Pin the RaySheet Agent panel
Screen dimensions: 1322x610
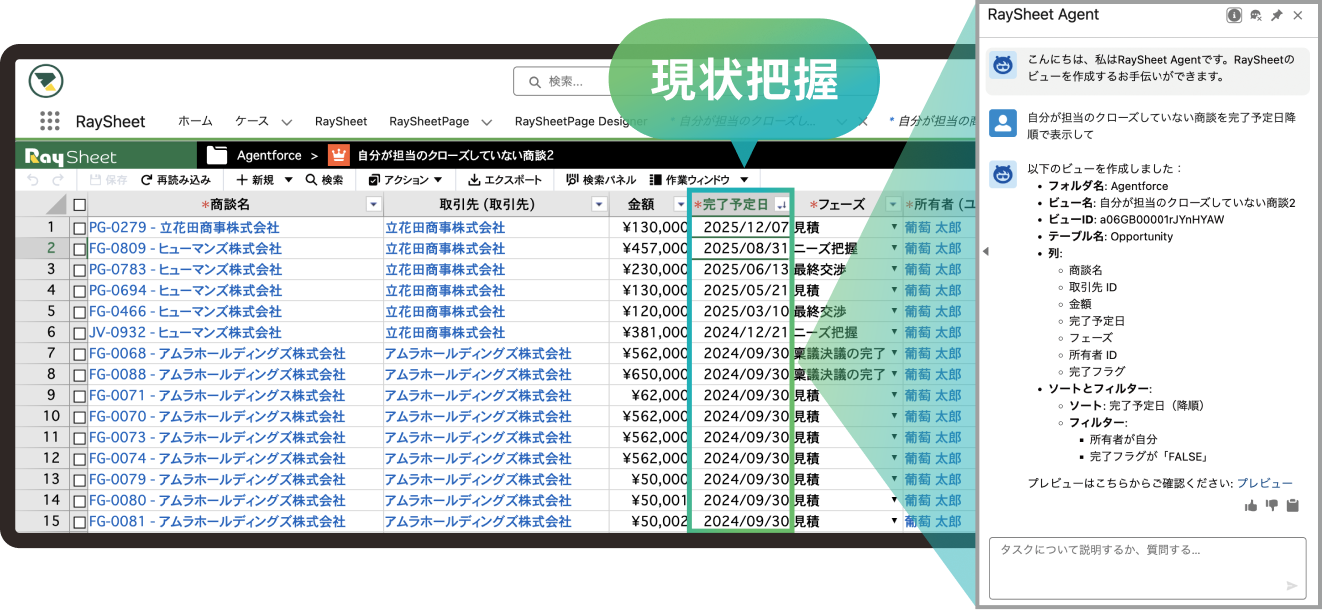[x=1277, y=15]
